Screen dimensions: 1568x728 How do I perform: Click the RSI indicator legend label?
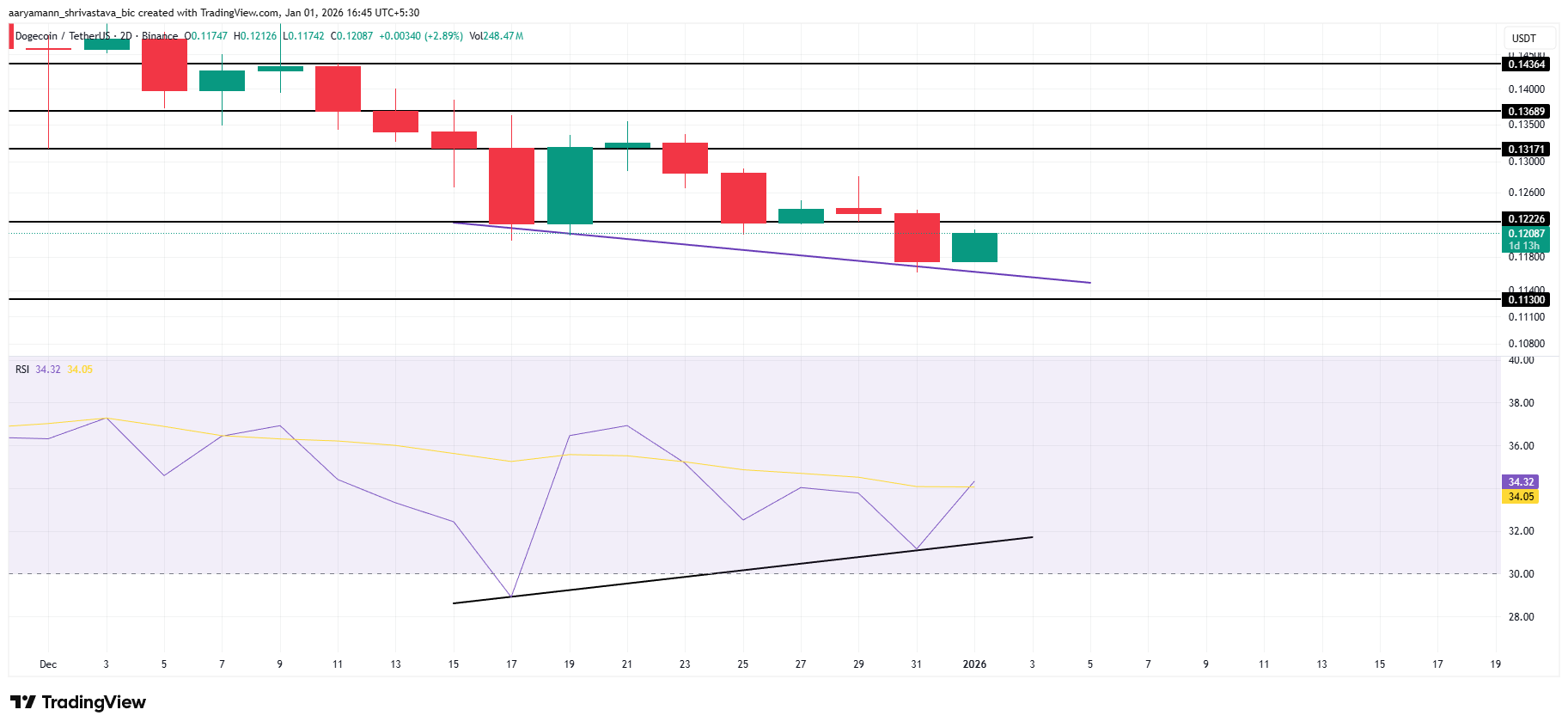point(22,370)
